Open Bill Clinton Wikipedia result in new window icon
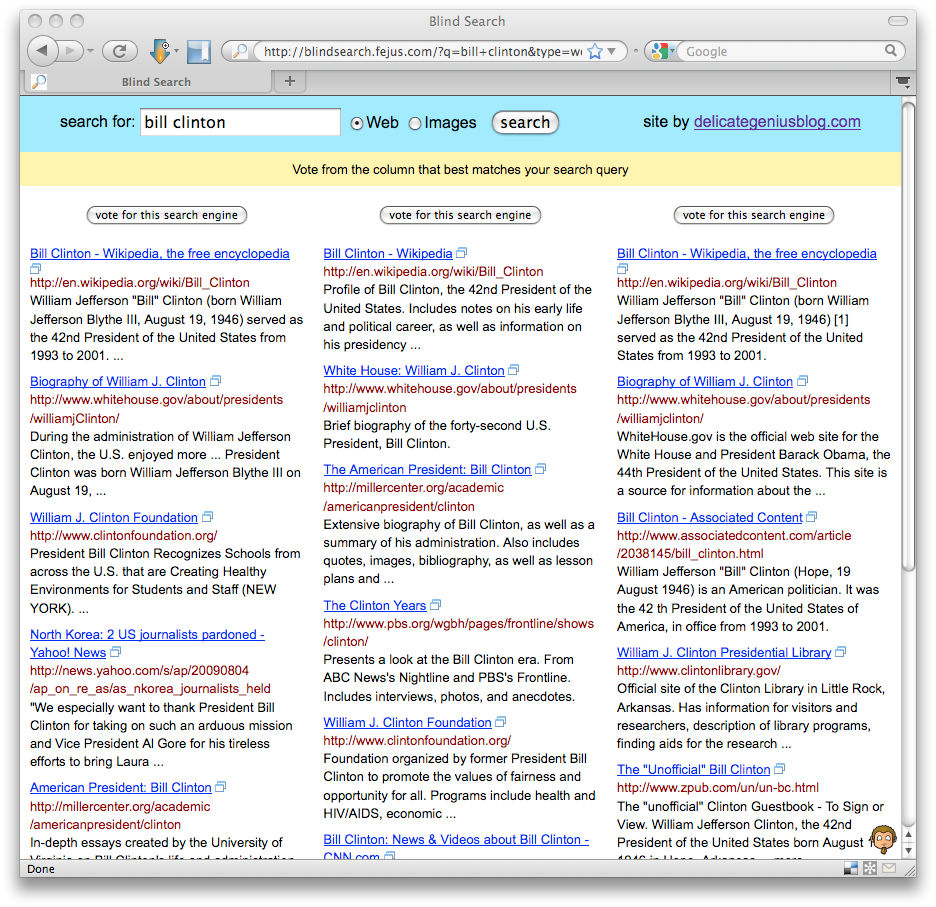 coord(461,254)
